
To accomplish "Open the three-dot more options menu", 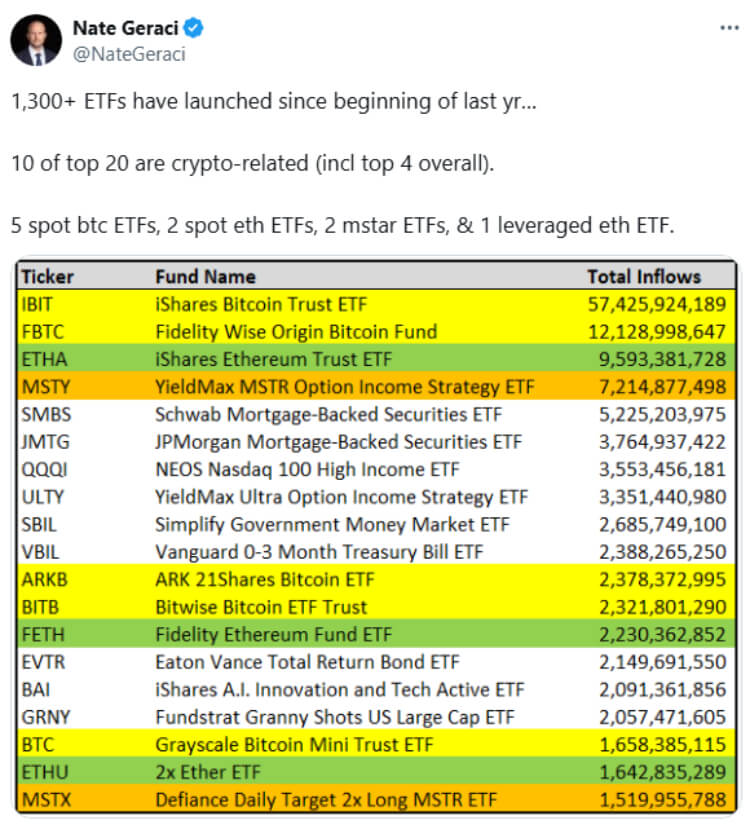I will tap(729, 27).
